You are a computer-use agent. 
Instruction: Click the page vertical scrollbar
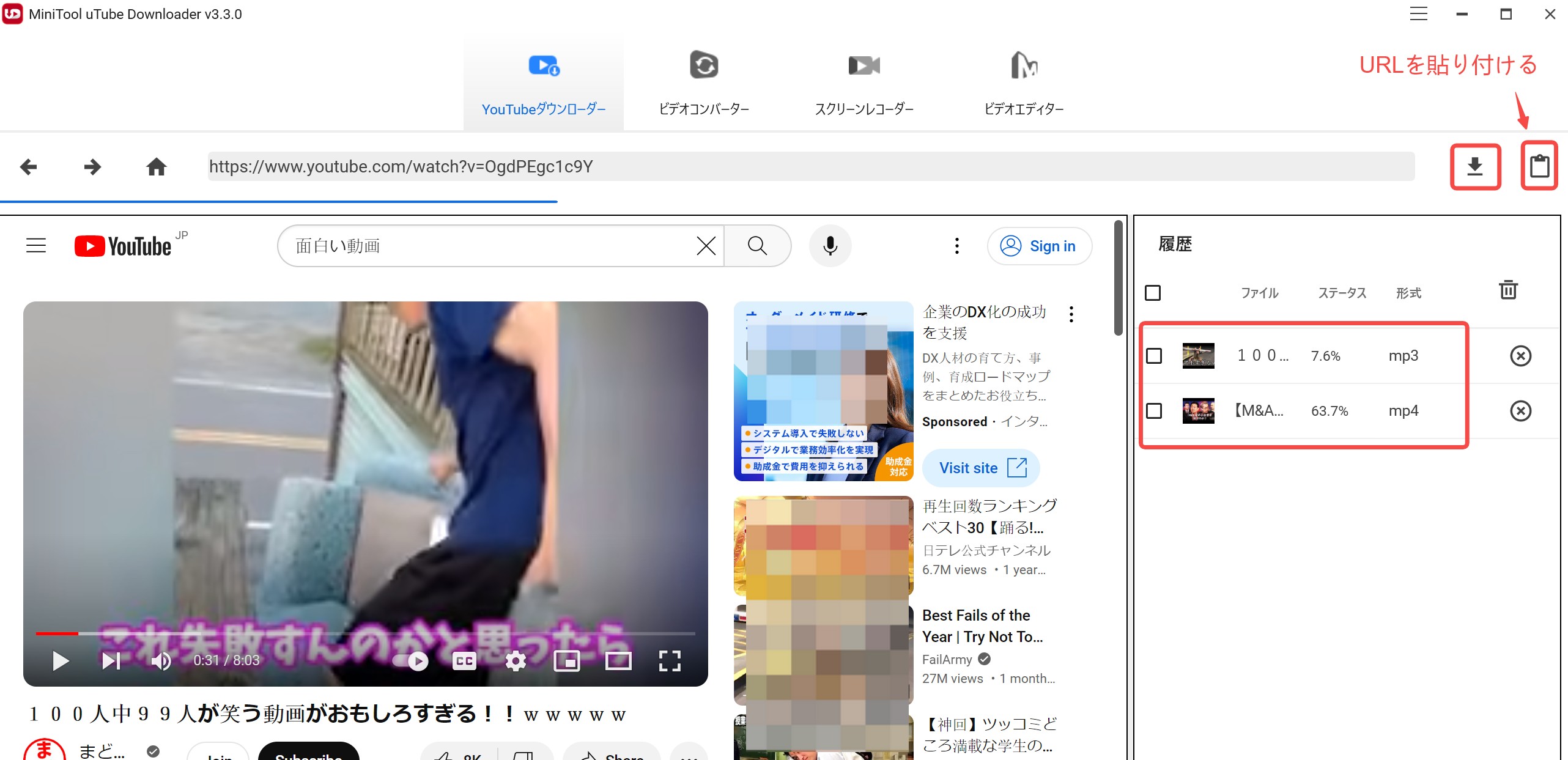[1119, 278]
